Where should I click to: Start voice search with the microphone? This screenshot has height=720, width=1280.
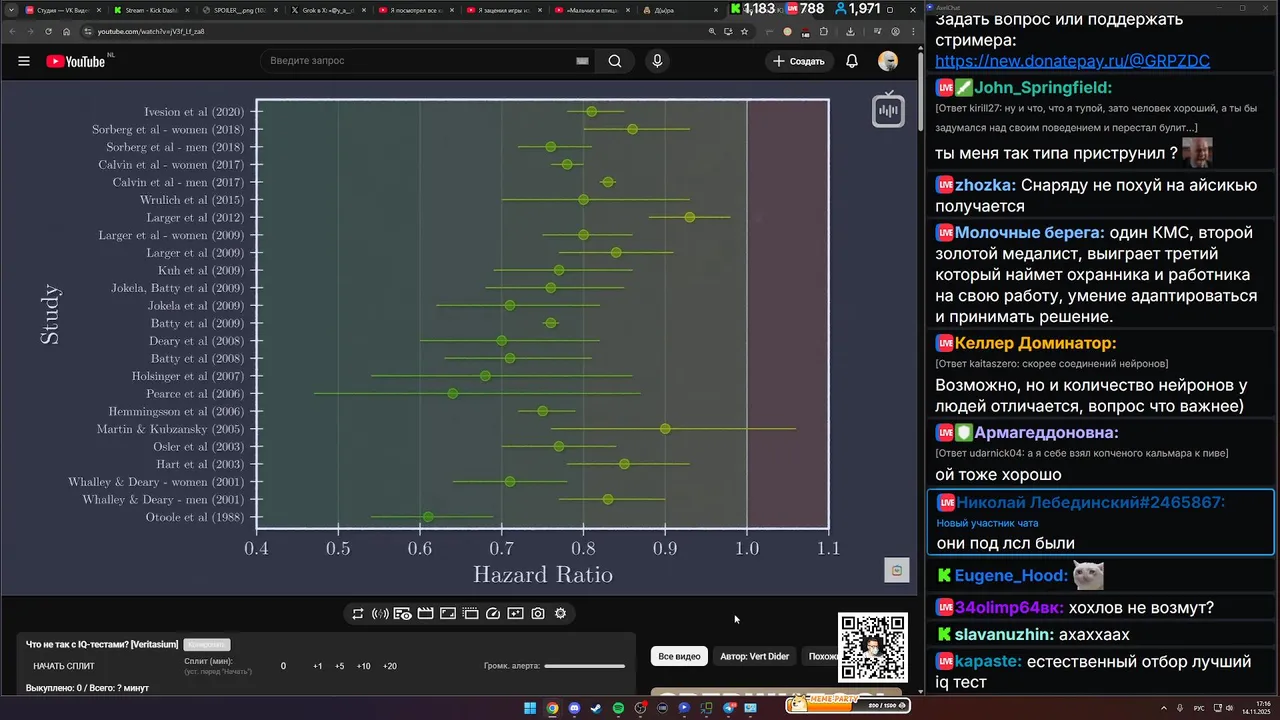(657, 61)
